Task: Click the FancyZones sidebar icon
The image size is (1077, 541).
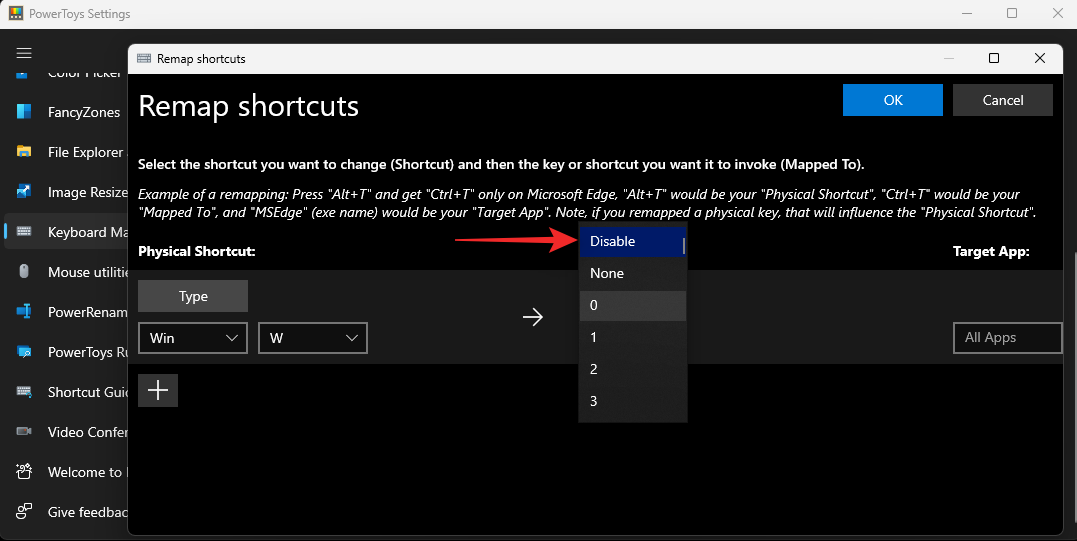Action: [24, 112]
